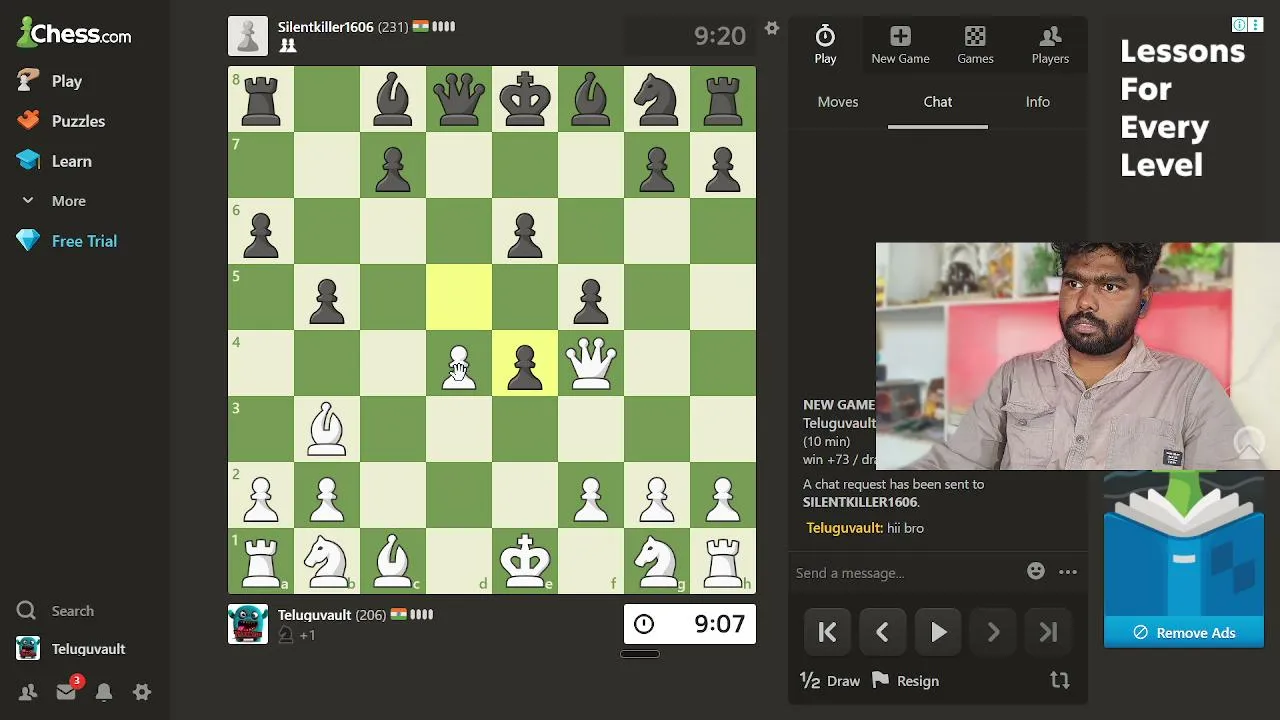Switch to the Play panel tab
The height and width of the screenshot is (720, 1280).
click(825, 44)
